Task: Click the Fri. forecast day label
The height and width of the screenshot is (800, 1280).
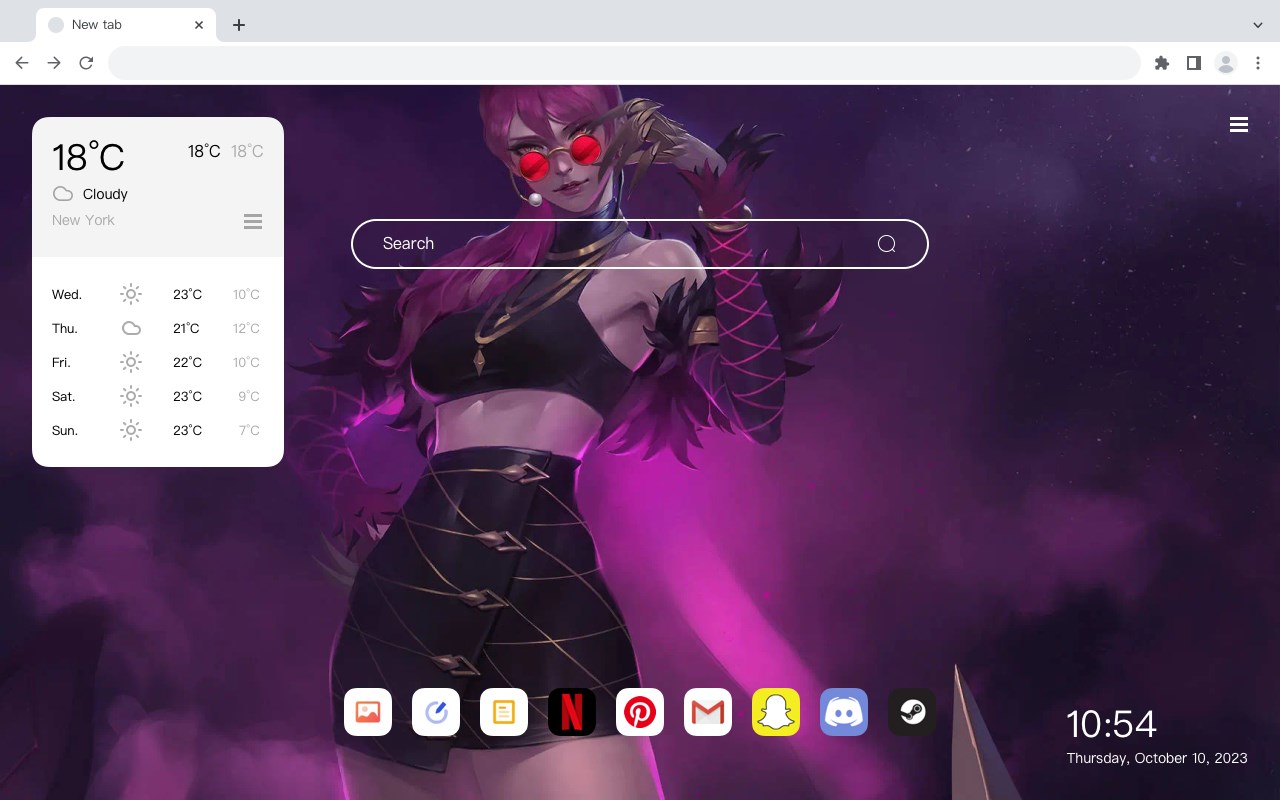Action: pos(61,362)
